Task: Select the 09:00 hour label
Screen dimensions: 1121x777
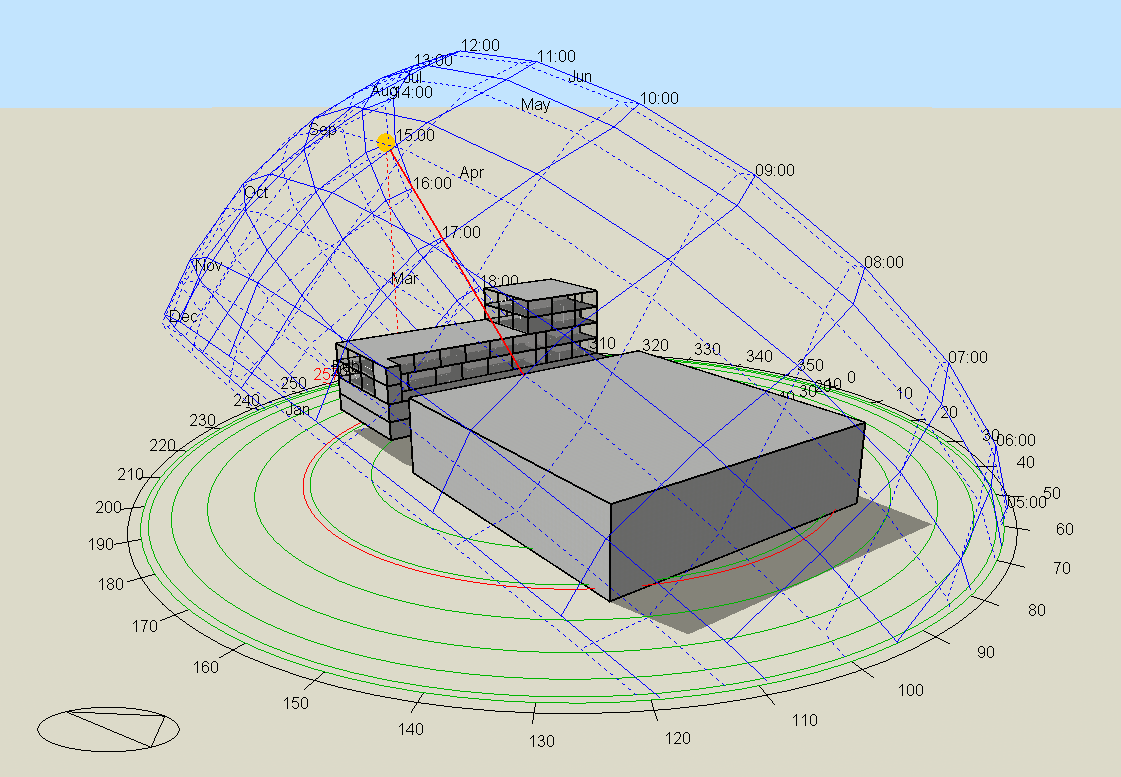Action: pyautogui.click(x=774, y=171)
